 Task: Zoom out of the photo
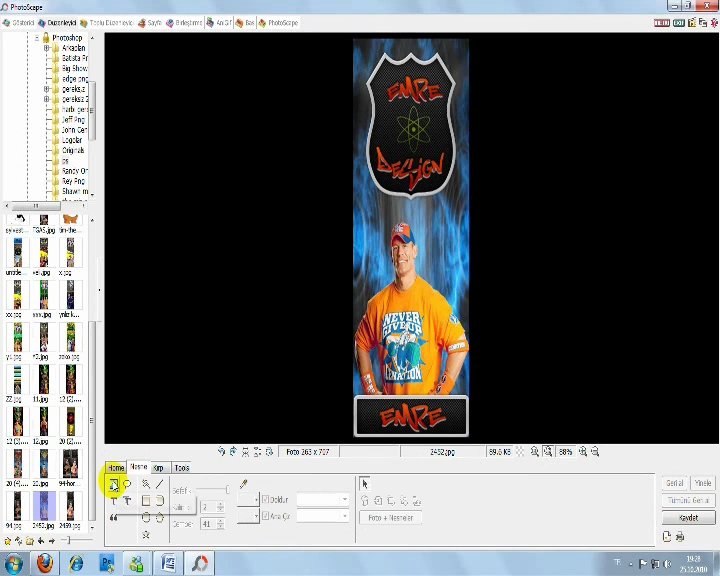[x=595, y=452]
